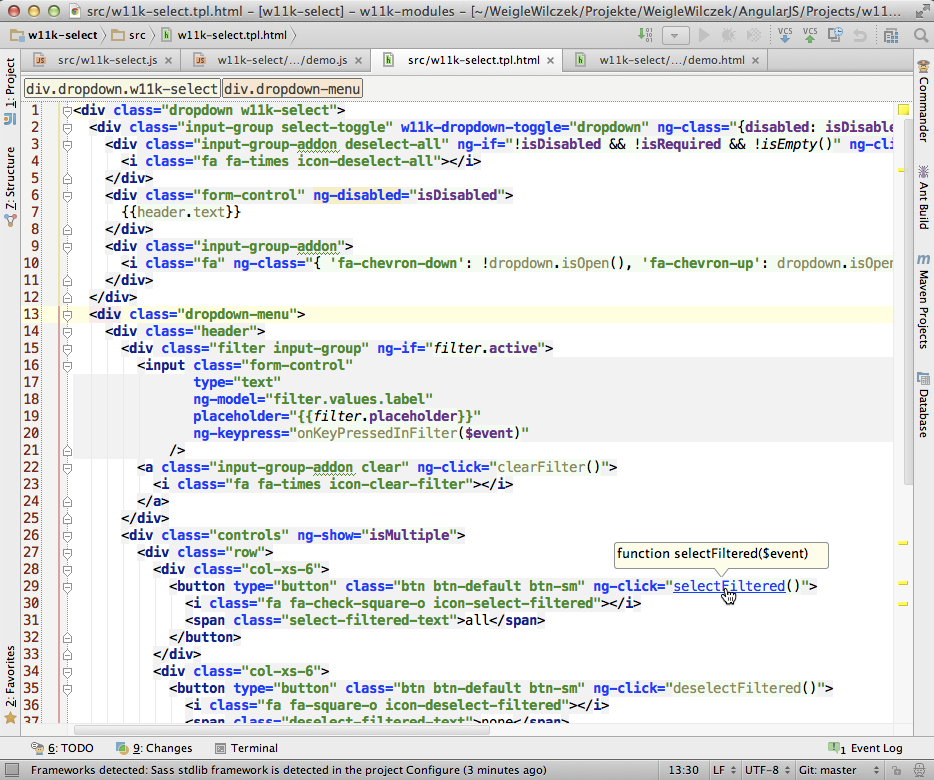
Task: Open the Ant Build tool window
Action: coord(923,197)
